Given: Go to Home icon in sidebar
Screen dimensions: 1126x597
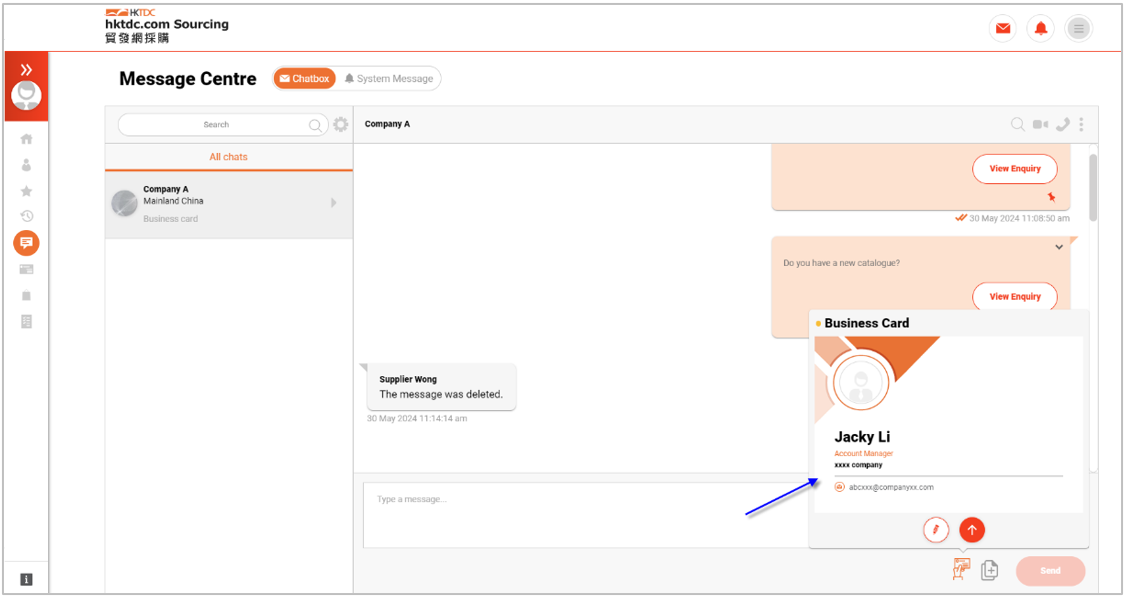Looking at the screenshot, I should tap(26, 139).
